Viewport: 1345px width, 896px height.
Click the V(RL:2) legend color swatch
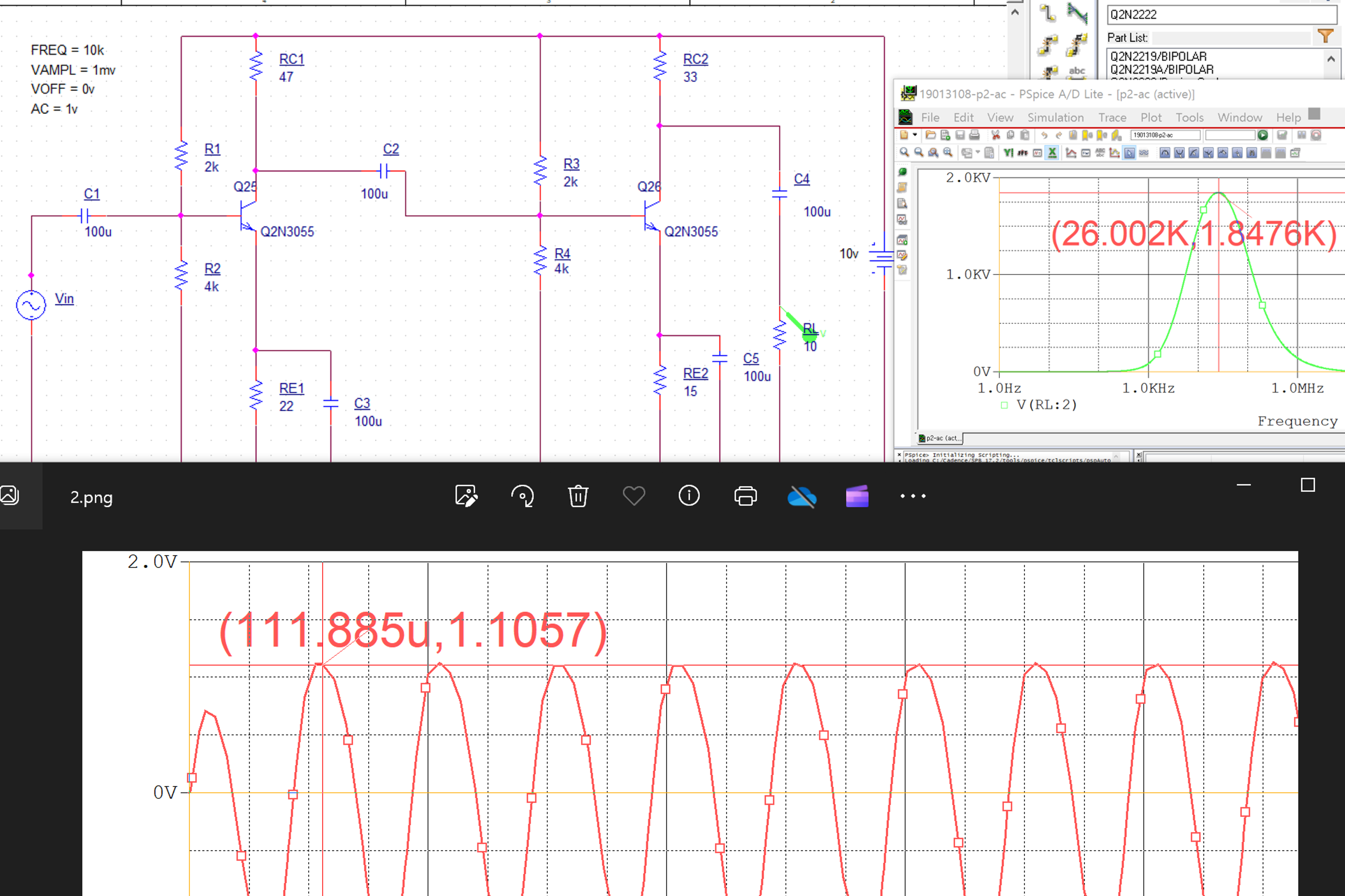click(x=1004, y=405)
